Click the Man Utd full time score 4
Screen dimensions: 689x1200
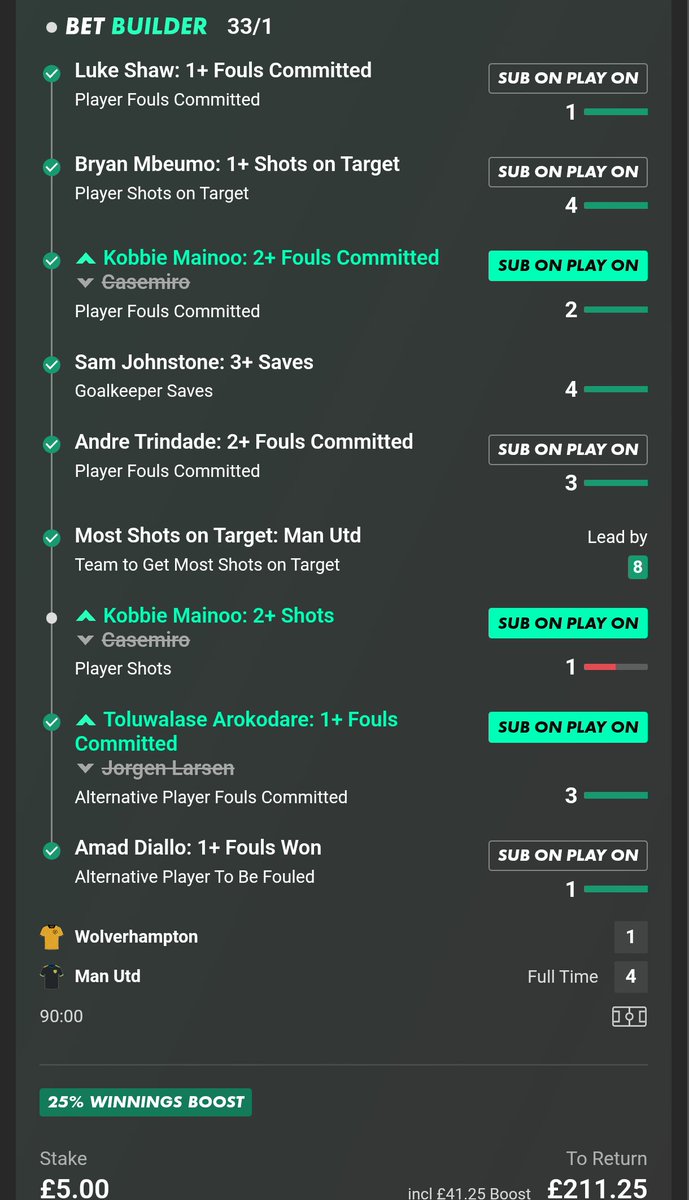(x=630, y=976)
